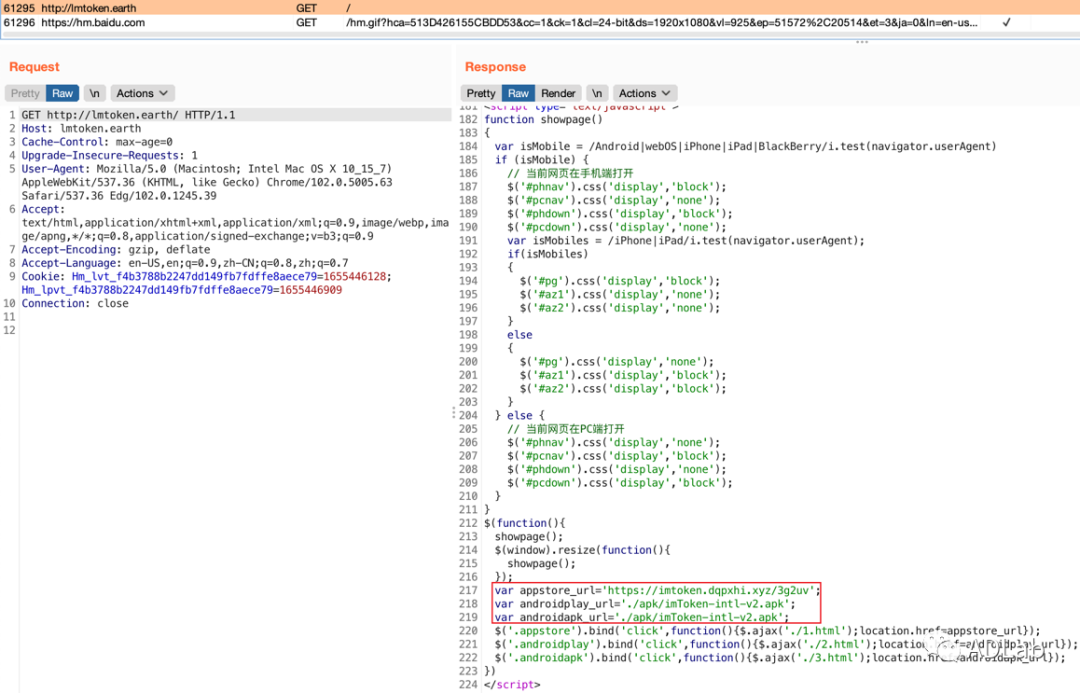The image size is (1080, 693).
Task: Click the vertical divider handle between panels
Action: [455, 413]
